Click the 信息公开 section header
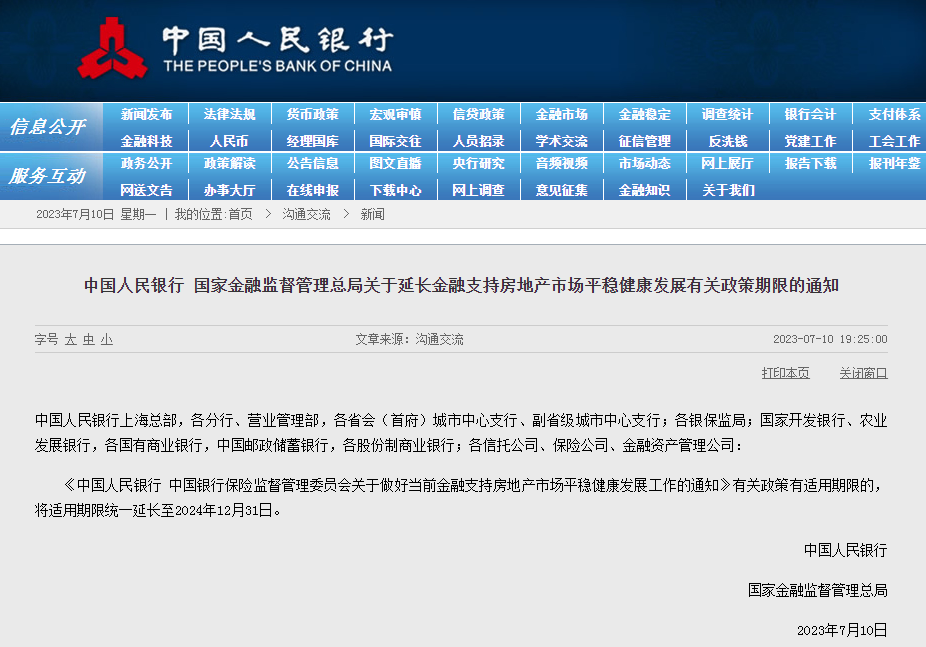The width and height of the screenshot is (926, 647). [47, 127]
